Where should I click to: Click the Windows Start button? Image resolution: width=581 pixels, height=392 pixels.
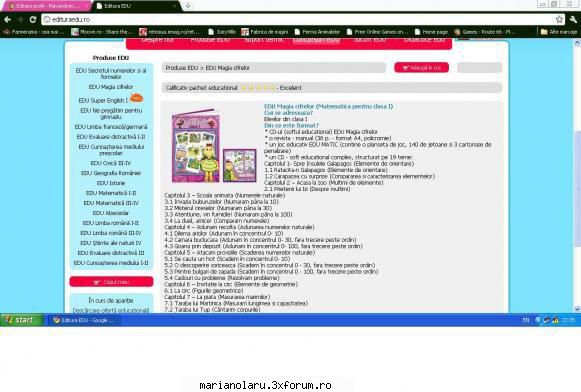coord(21,320)
